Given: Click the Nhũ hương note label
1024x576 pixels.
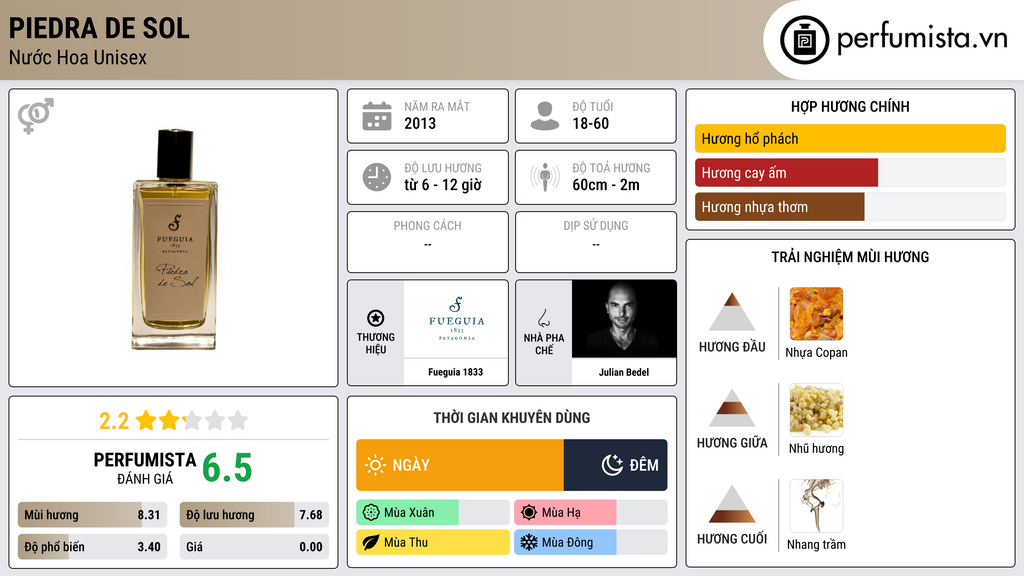Looking at the screenshot, I should click(x=816, y=449).
